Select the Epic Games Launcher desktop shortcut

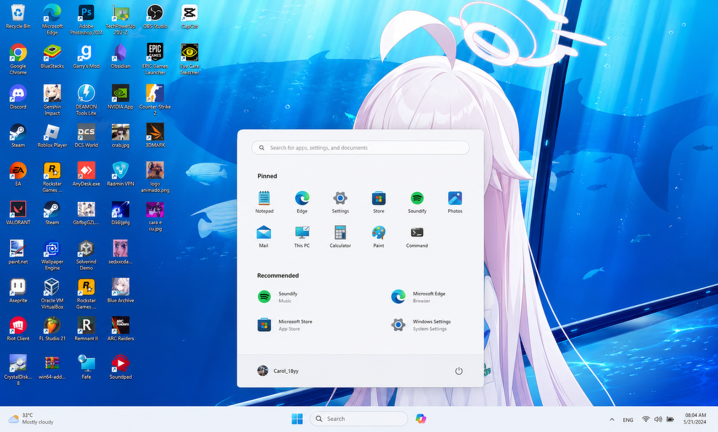pyautogui.click(x=155, y=59)
